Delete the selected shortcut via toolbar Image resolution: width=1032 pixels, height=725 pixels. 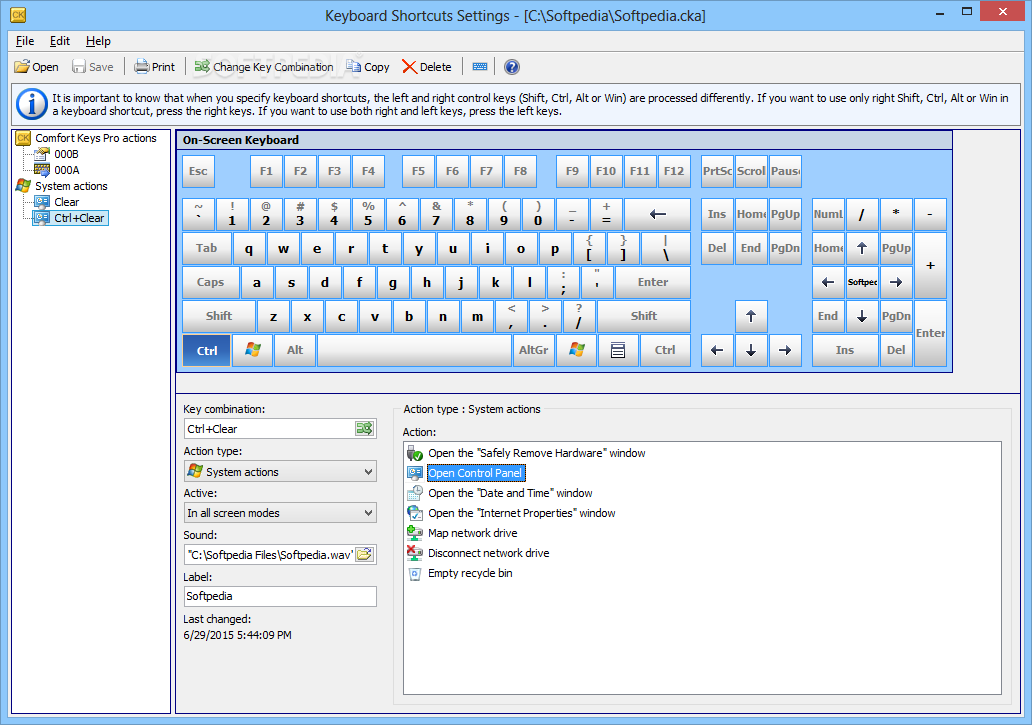pos(426,66)
